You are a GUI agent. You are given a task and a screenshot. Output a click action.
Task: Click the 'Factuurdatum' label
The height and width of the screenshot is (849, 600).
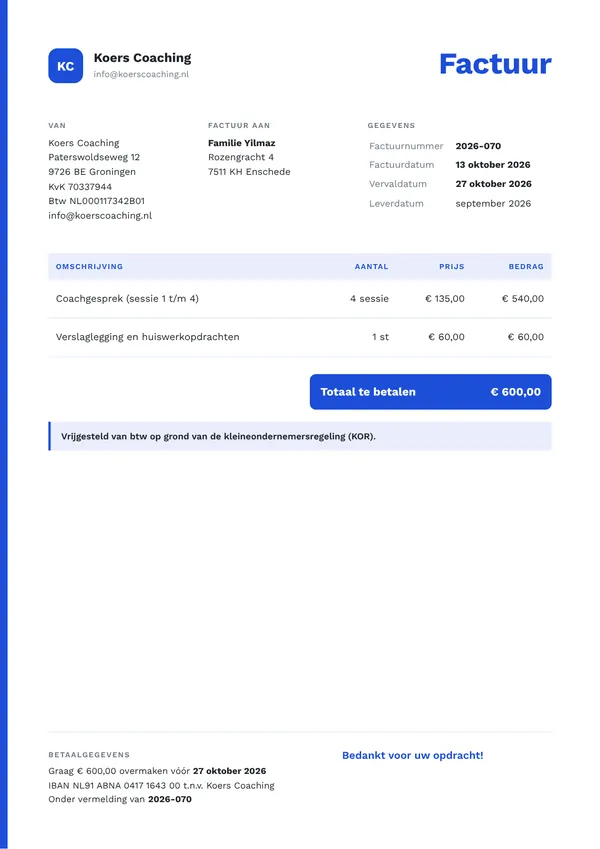click(x=401, y=165)
